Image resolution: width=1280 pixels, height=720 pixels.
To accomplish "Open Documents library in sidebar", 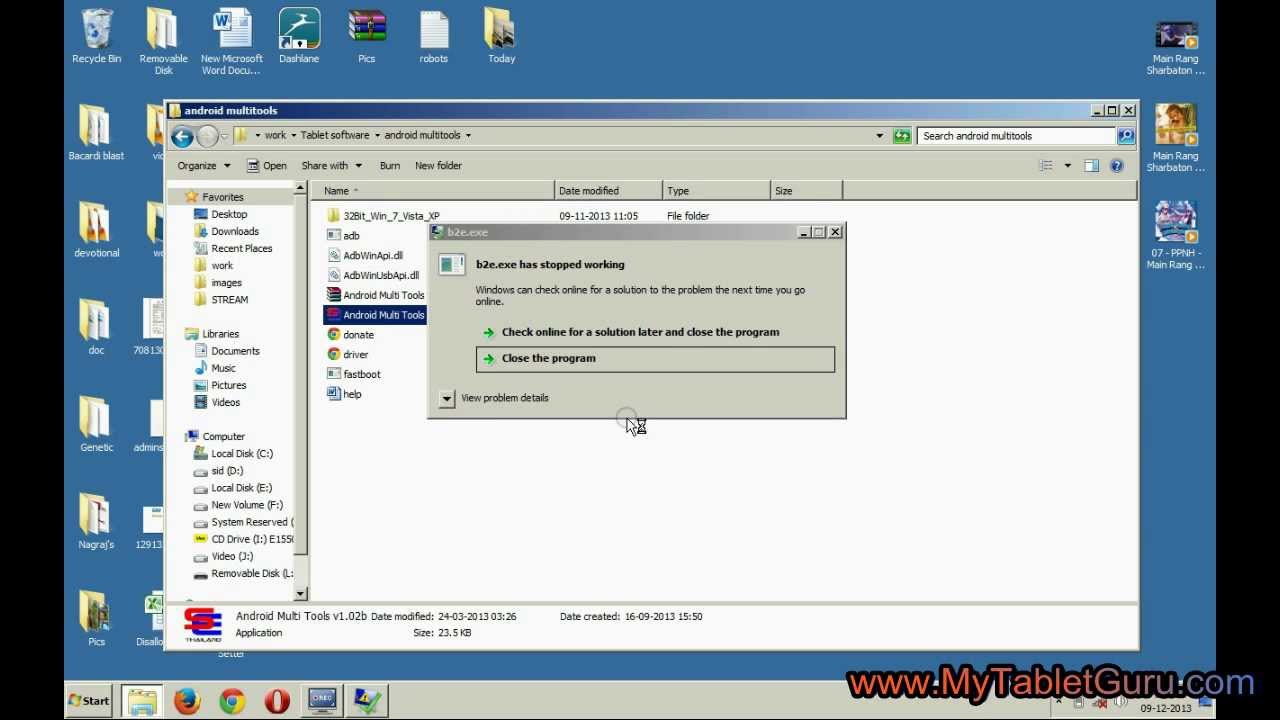I will point(235,352).
